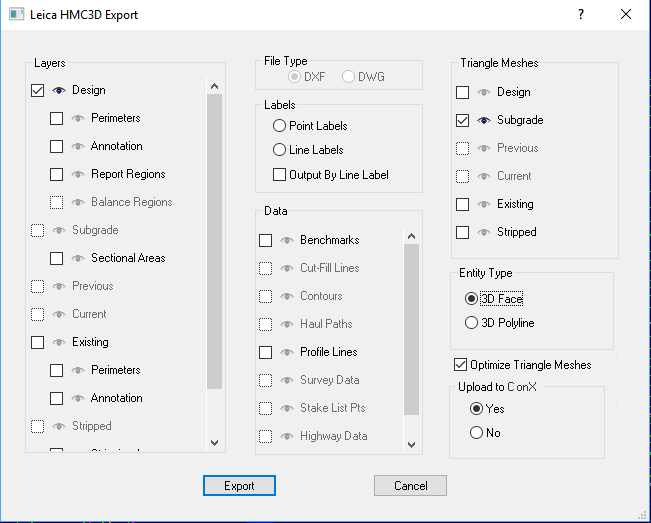This screenshot has height=523, width=651.
Task: Choose No for Upload to ConX
Action: [476, 433]
